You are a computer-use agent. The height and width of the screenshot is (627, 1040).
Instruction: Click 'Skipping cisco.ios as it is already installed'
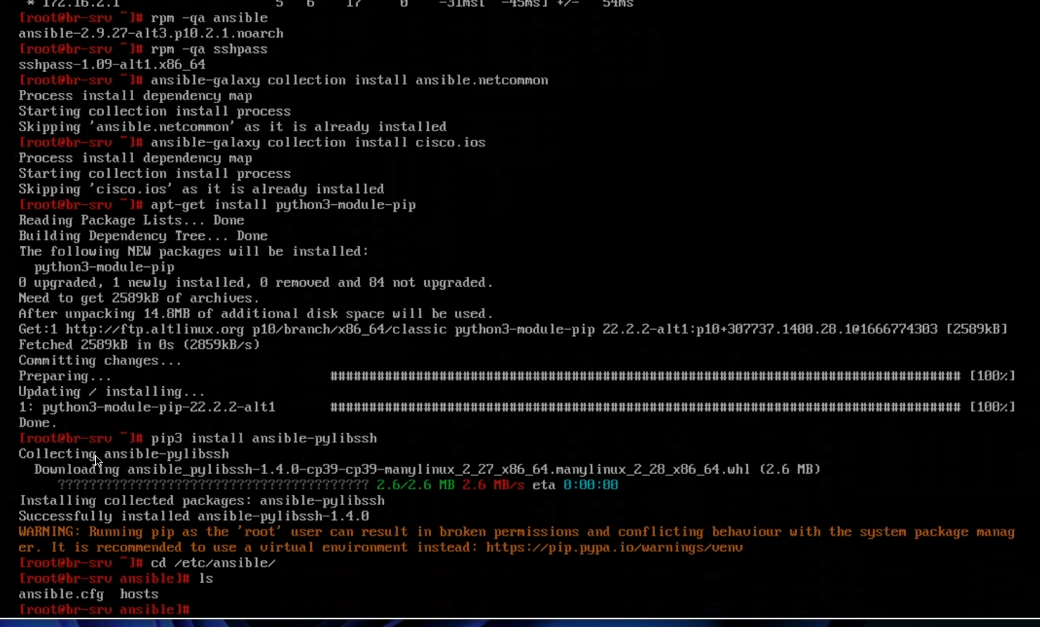tap(201, 189)
